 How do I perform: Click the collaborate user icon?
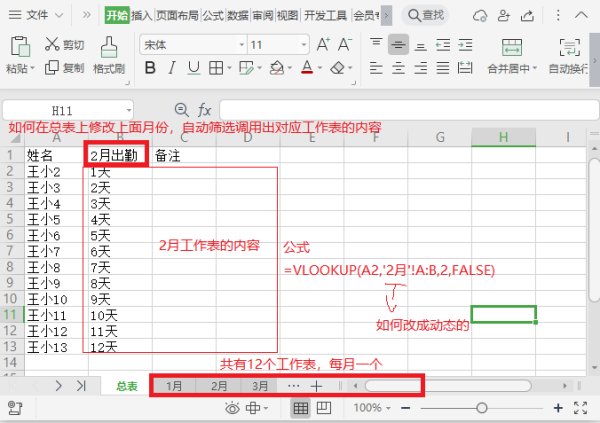(x=504, y=15)
